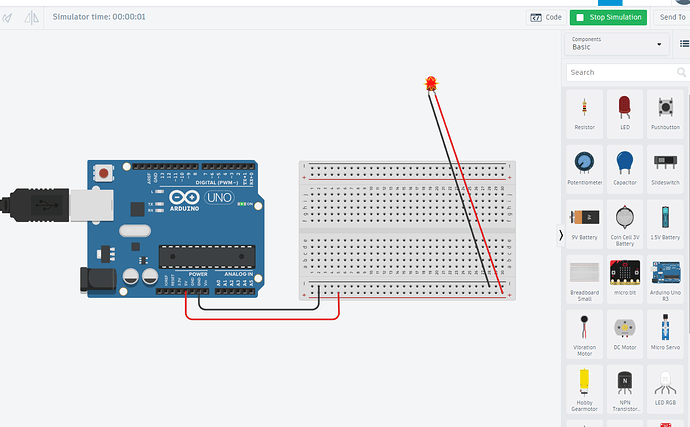The image size is (690, 427).
Task: Select the Micro Servo component
Action: point(665,334)
